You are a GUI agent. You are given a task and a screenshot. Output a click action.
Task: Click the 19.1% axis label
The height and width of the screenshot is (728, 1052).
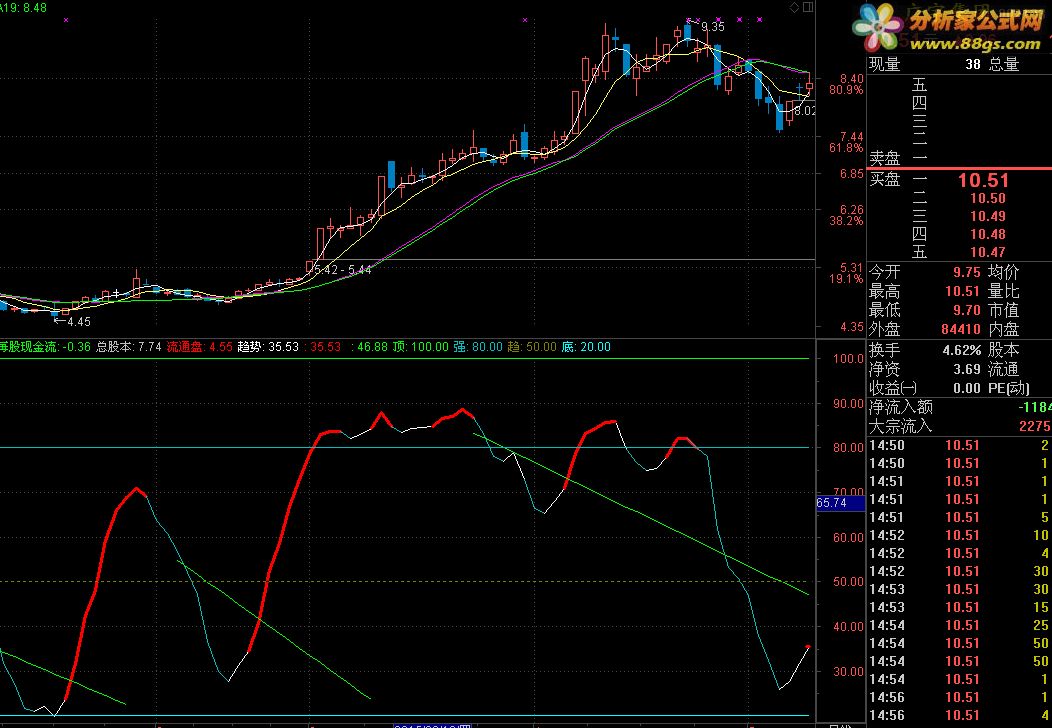846,279
